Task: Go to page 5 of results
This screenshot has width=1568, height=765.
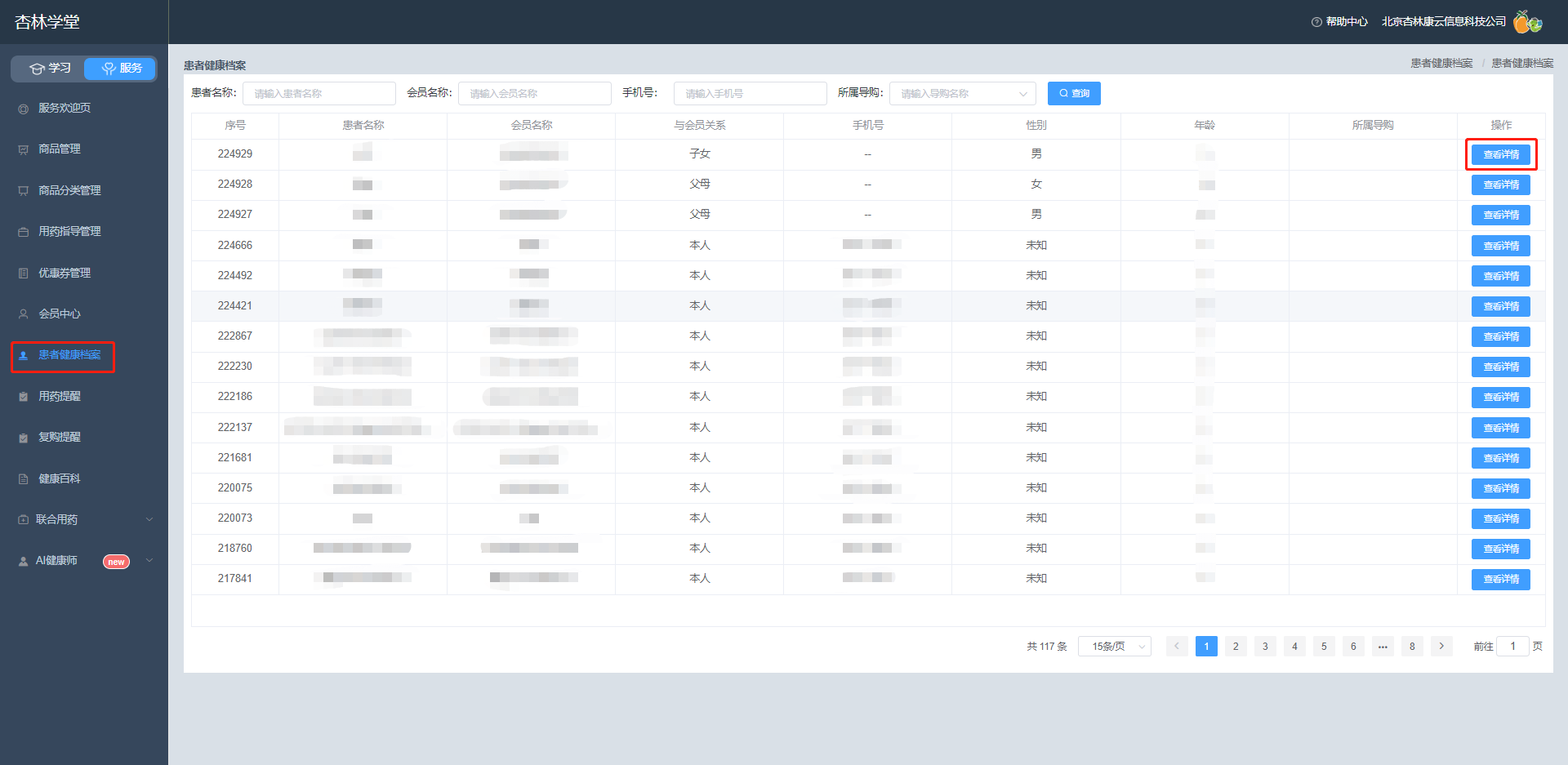Action: [x=1324, y=646]
